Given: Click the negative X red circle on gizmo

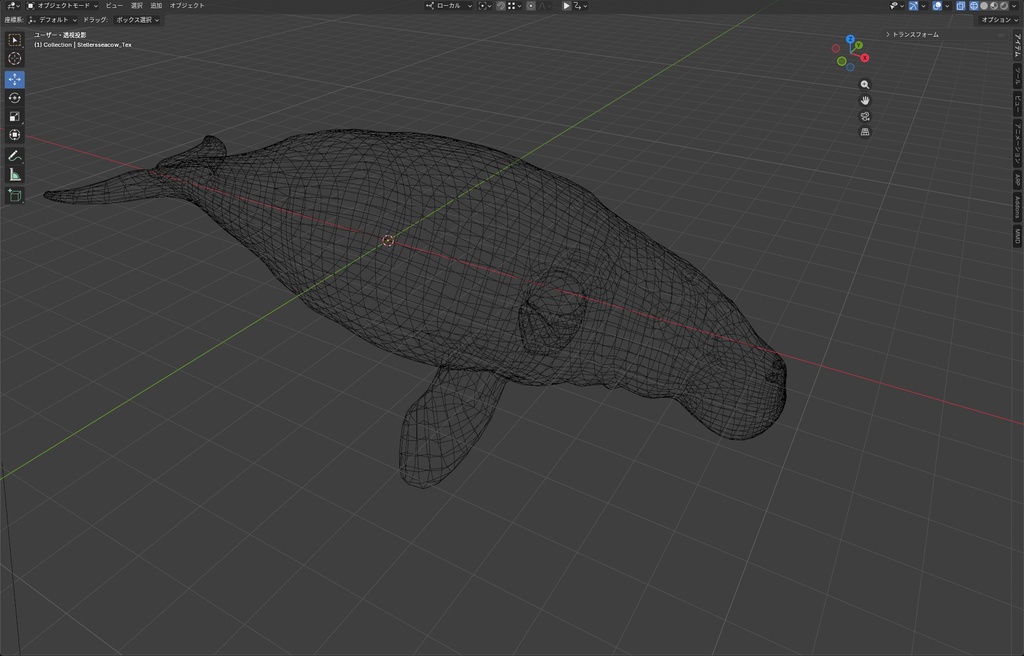Looking at the screenshot, I should pos(835,48).
